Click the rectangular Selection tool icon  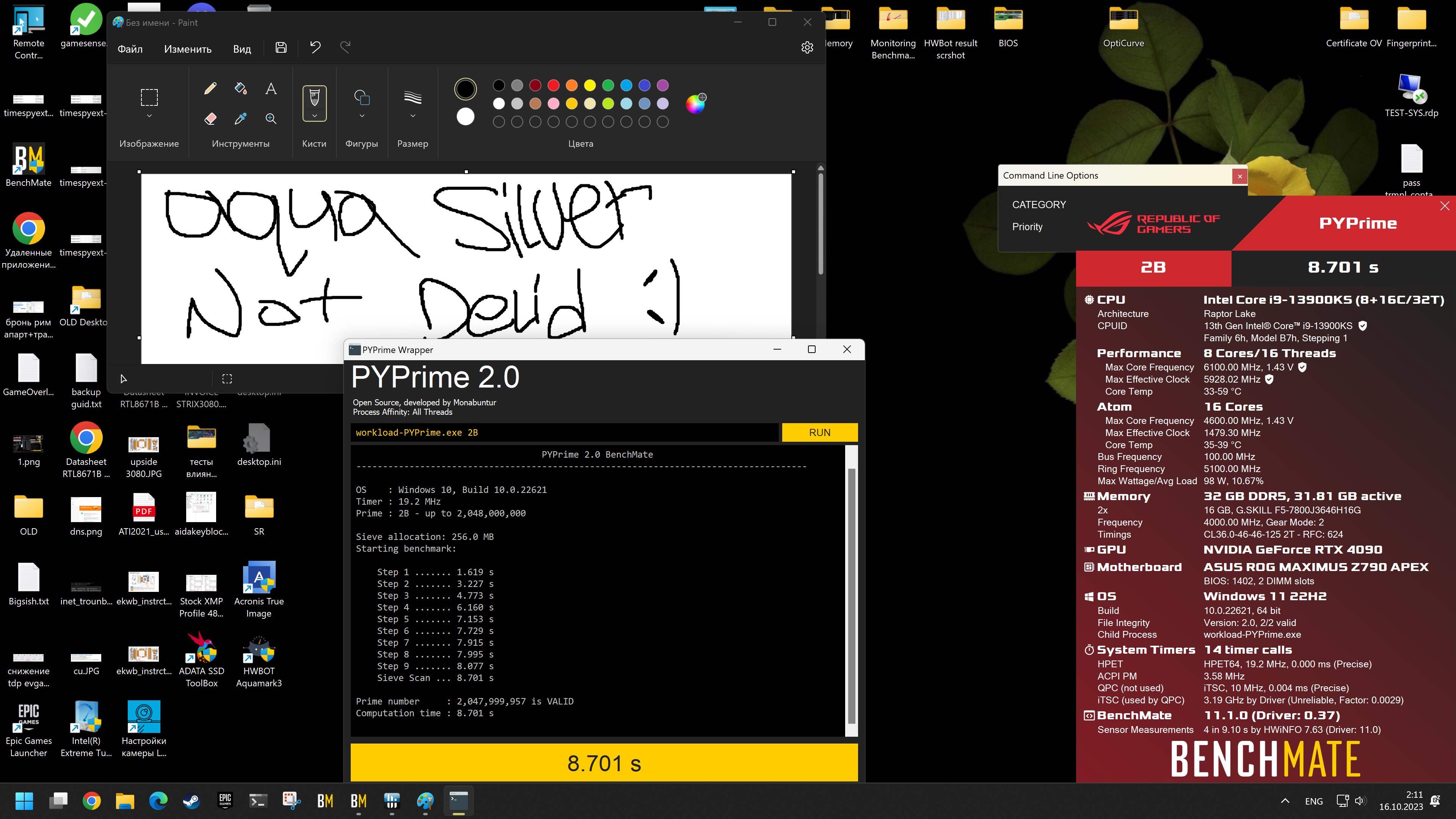click(x=149, y=97)
